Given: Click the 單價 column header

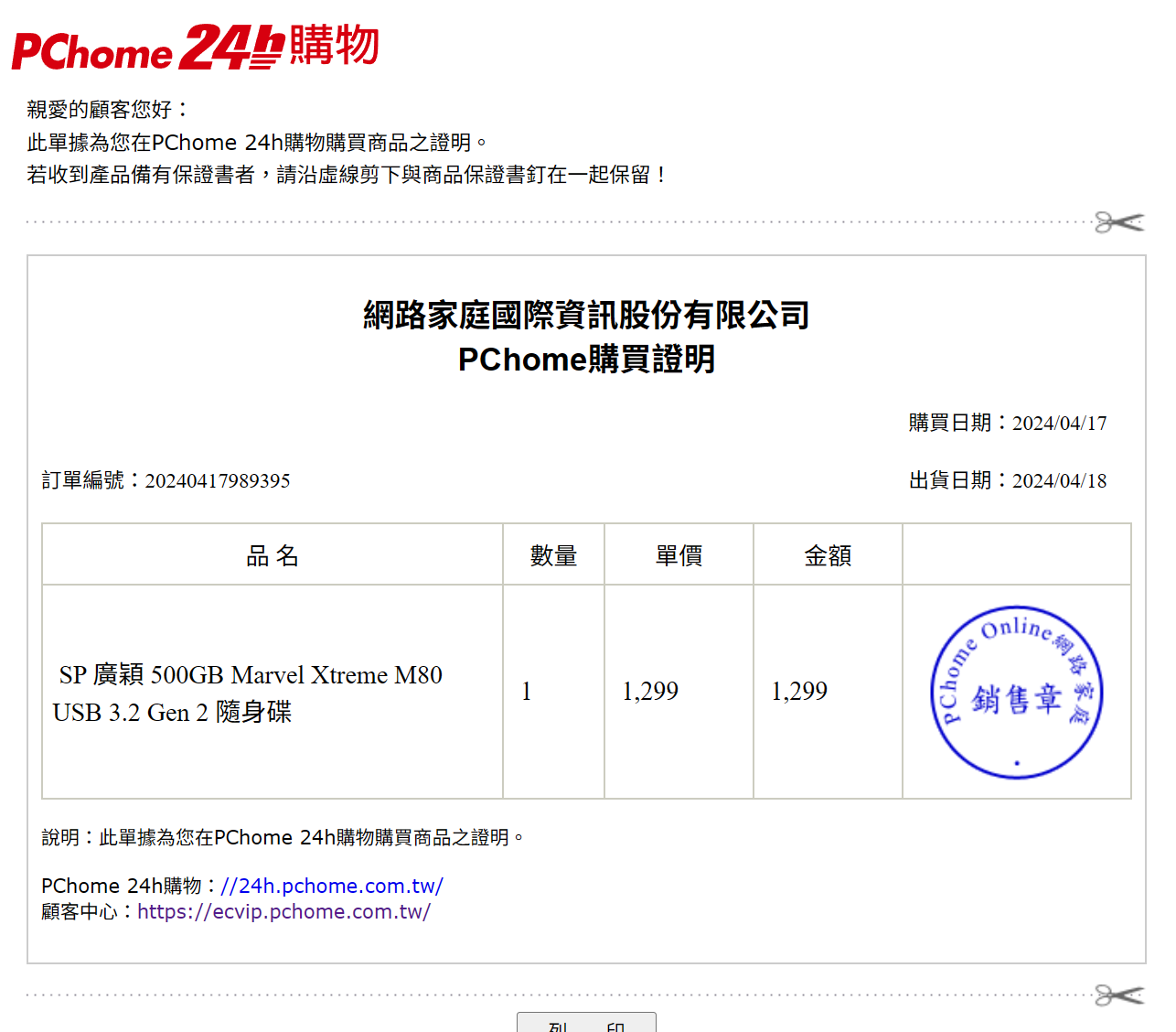Looking at the screenshot, I should pyautogui.click(x=679, y=555).
